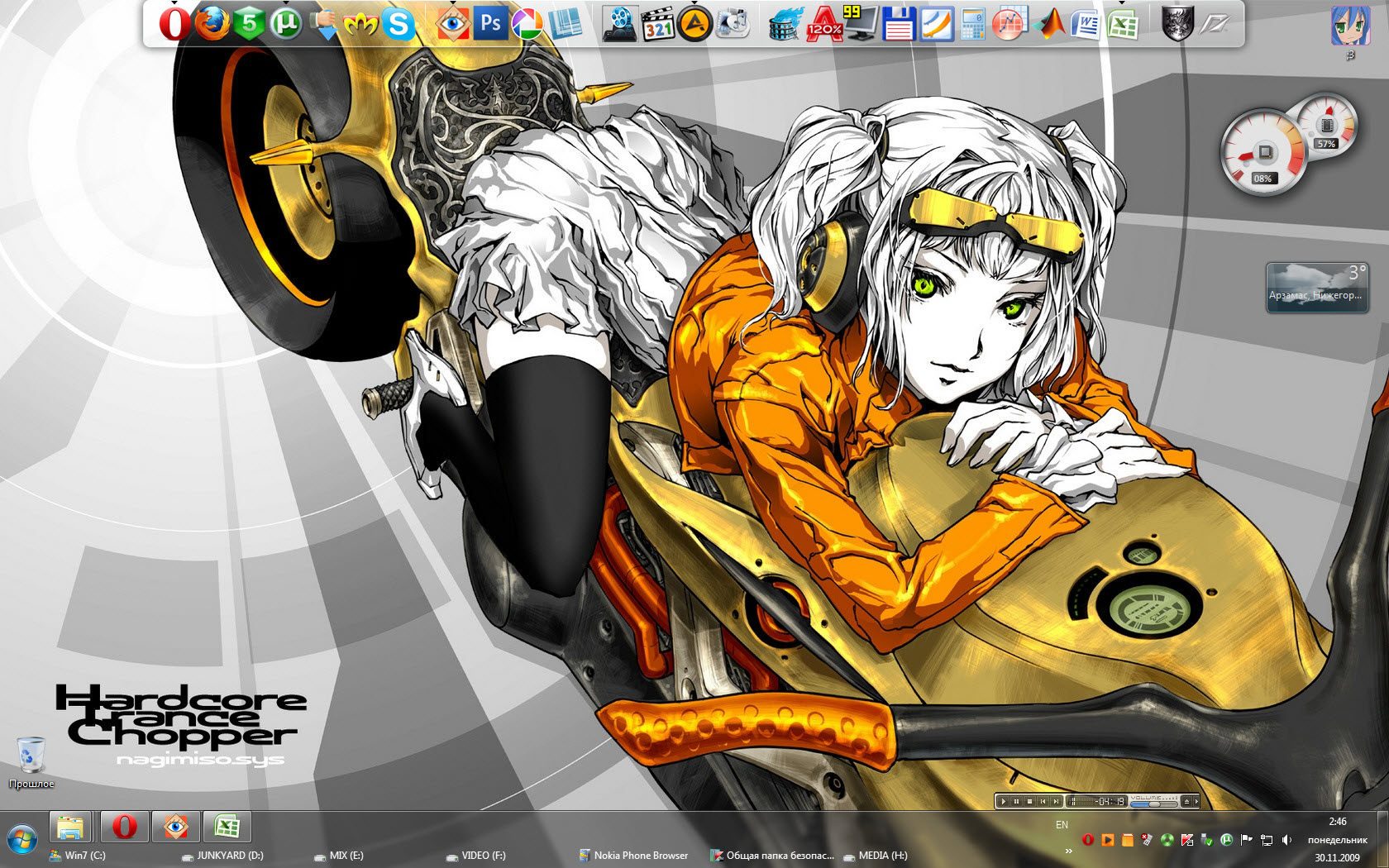This screenshot has width=1389, height=868.
Task: Open Kaspersky from the system tray
Action: click(1187, 840)
